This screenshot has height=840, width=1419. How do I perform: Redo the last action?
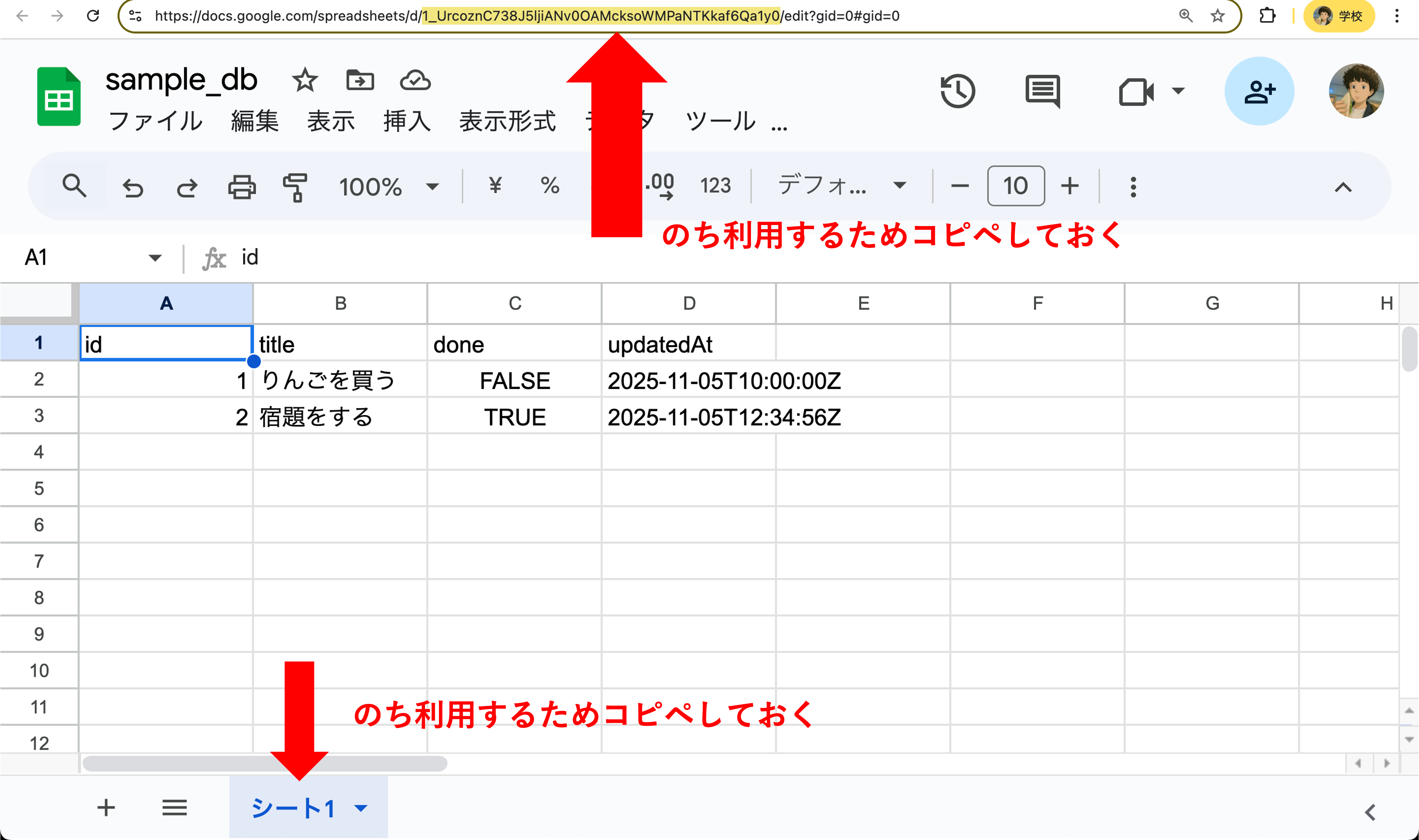point(187,187)
